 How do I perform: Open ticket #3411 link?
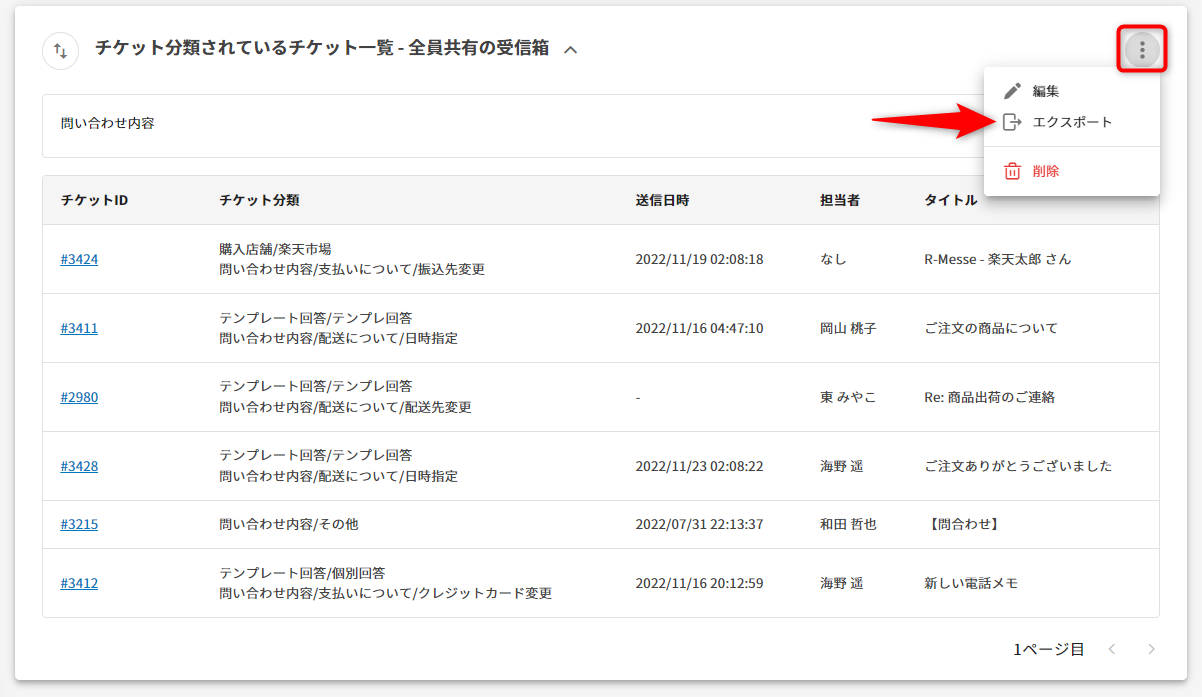click(x=79, y=328)
